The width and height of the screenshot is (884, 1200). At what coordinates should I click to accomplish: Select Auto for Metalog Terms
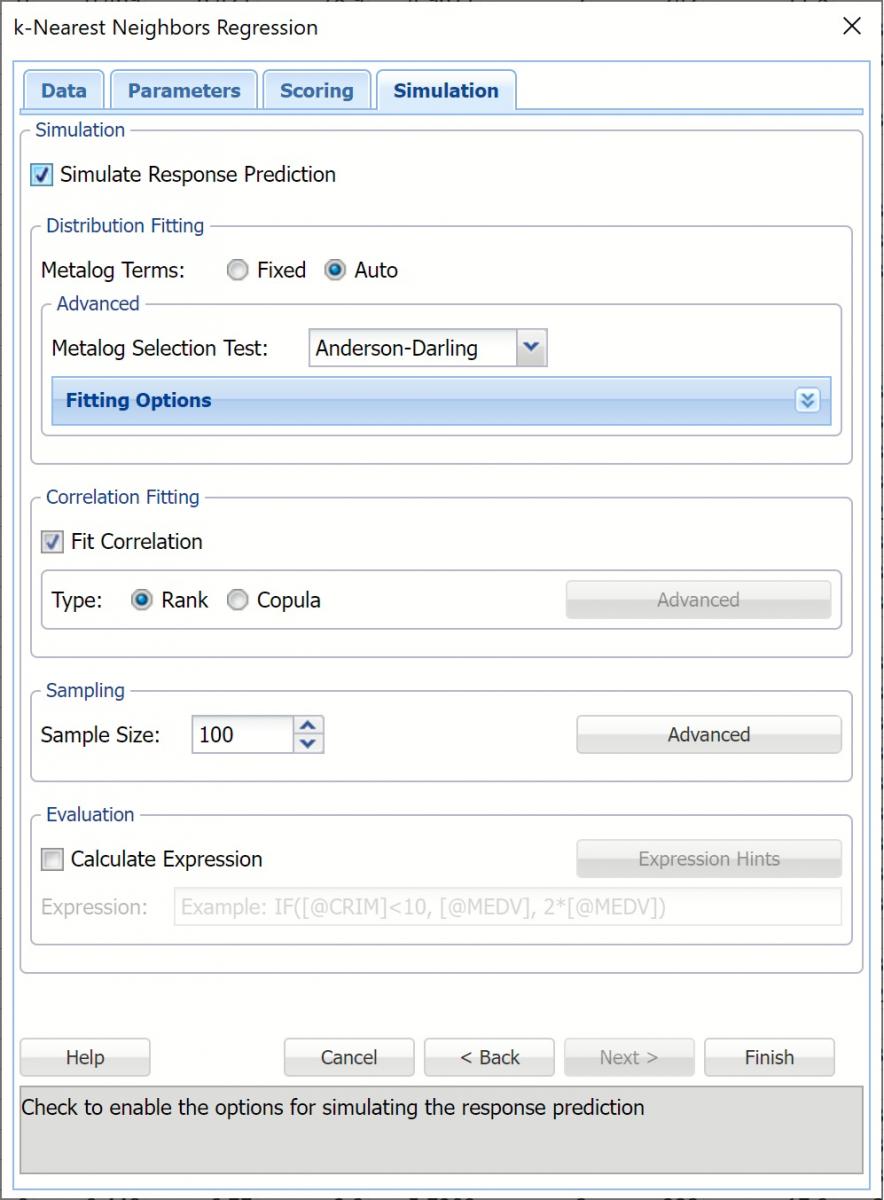pyautogui.click(x=335, y=270)
